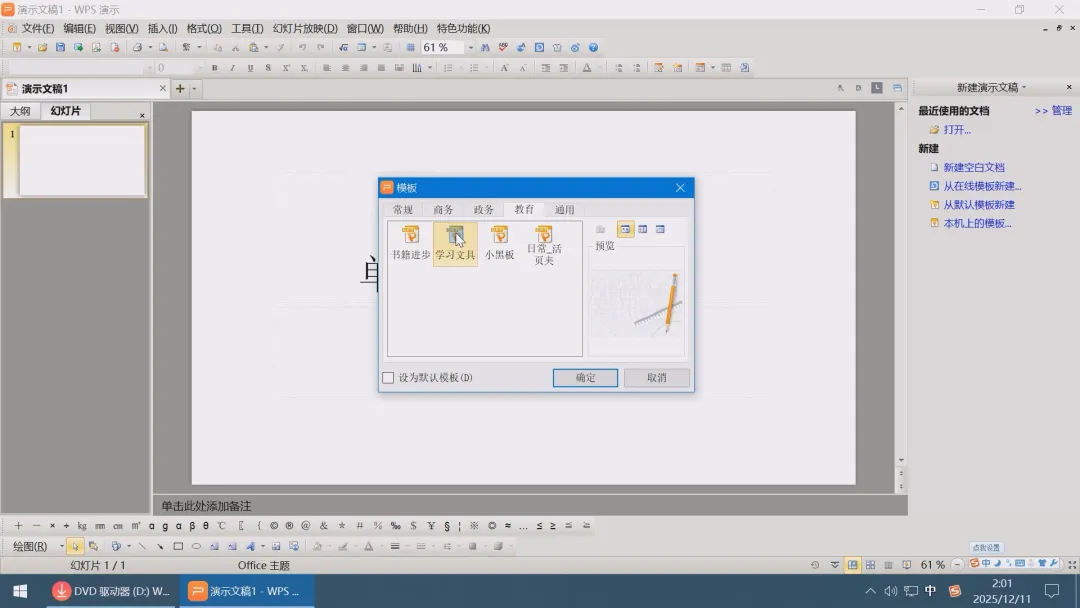This screenshot has height=608, width=1080.
Task: Click the Open folder toolbar icon
Action: (43, 48)
